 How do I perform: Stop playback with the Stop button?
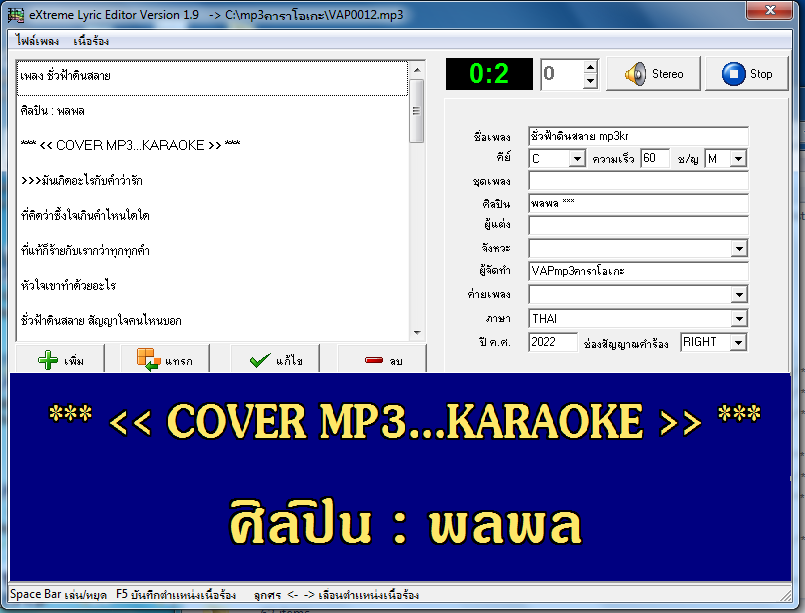point(746,74)
